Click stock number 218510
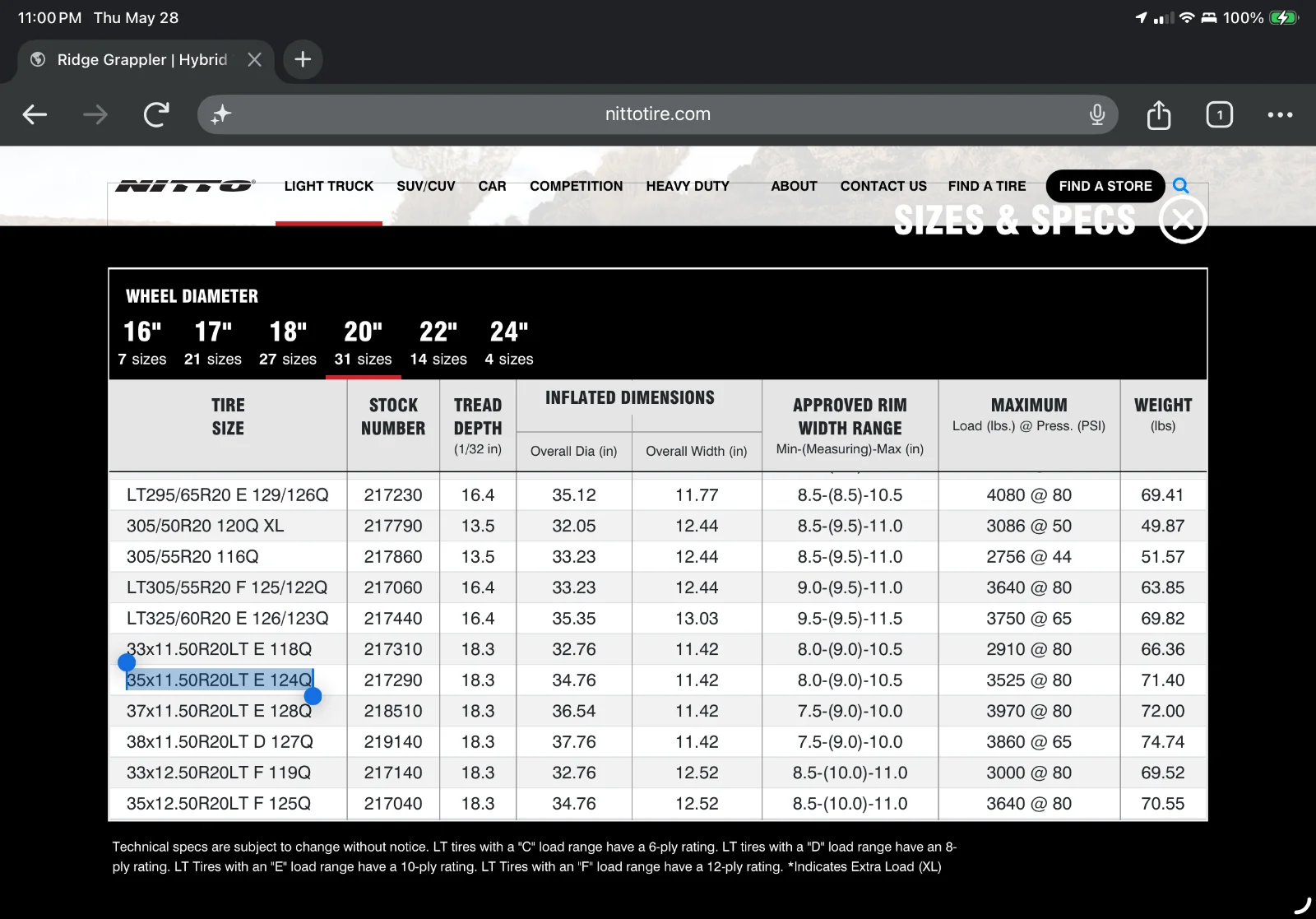 click(393, 711)
